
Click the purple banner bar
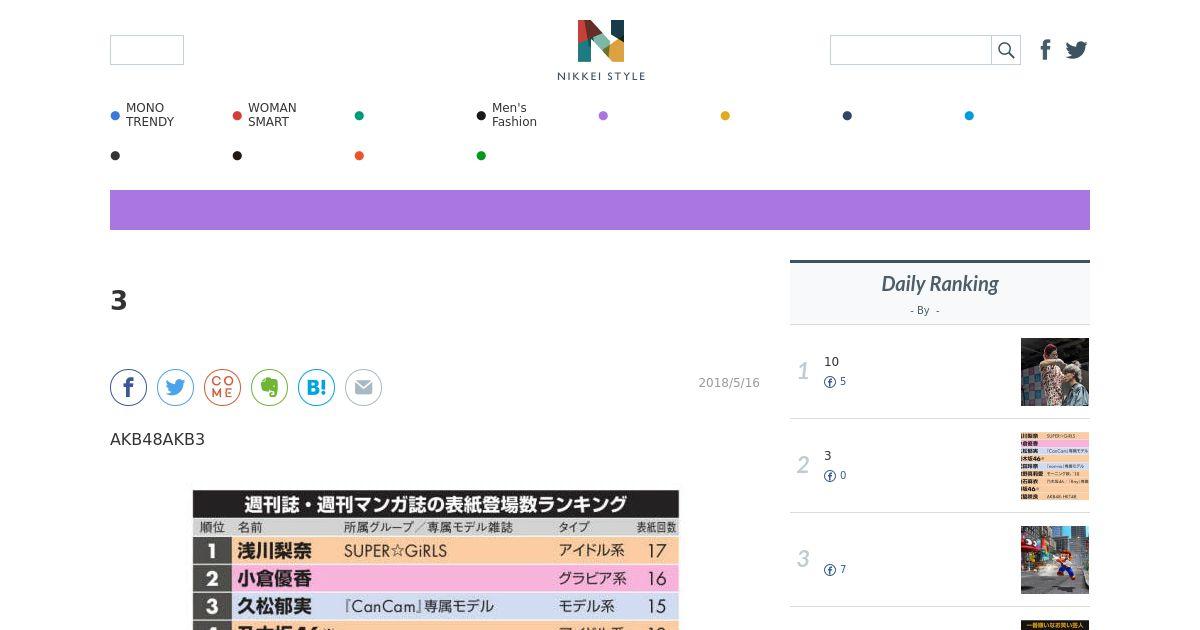(x=600, y=210)
